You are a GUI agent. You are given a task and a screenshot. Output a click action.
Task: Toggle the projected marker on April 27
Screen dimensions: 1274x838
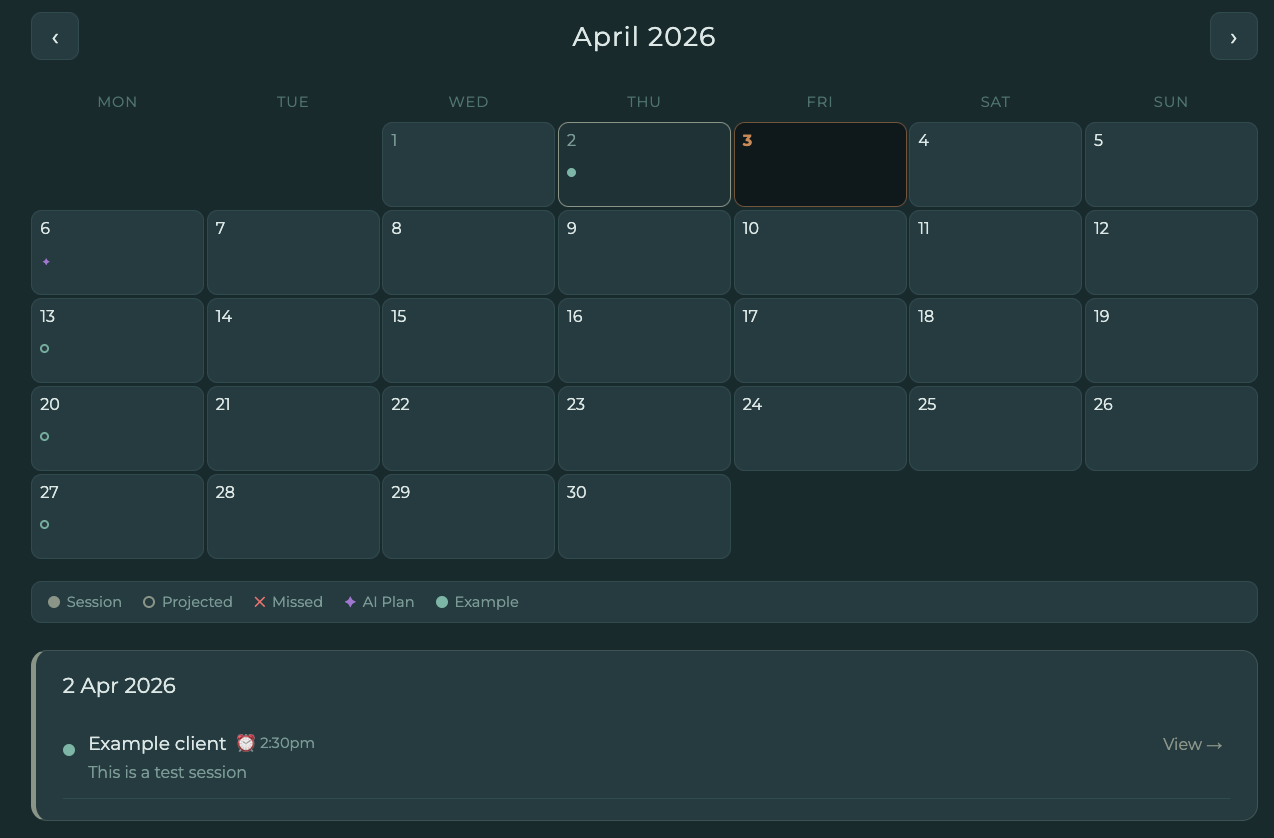point(44,524)
